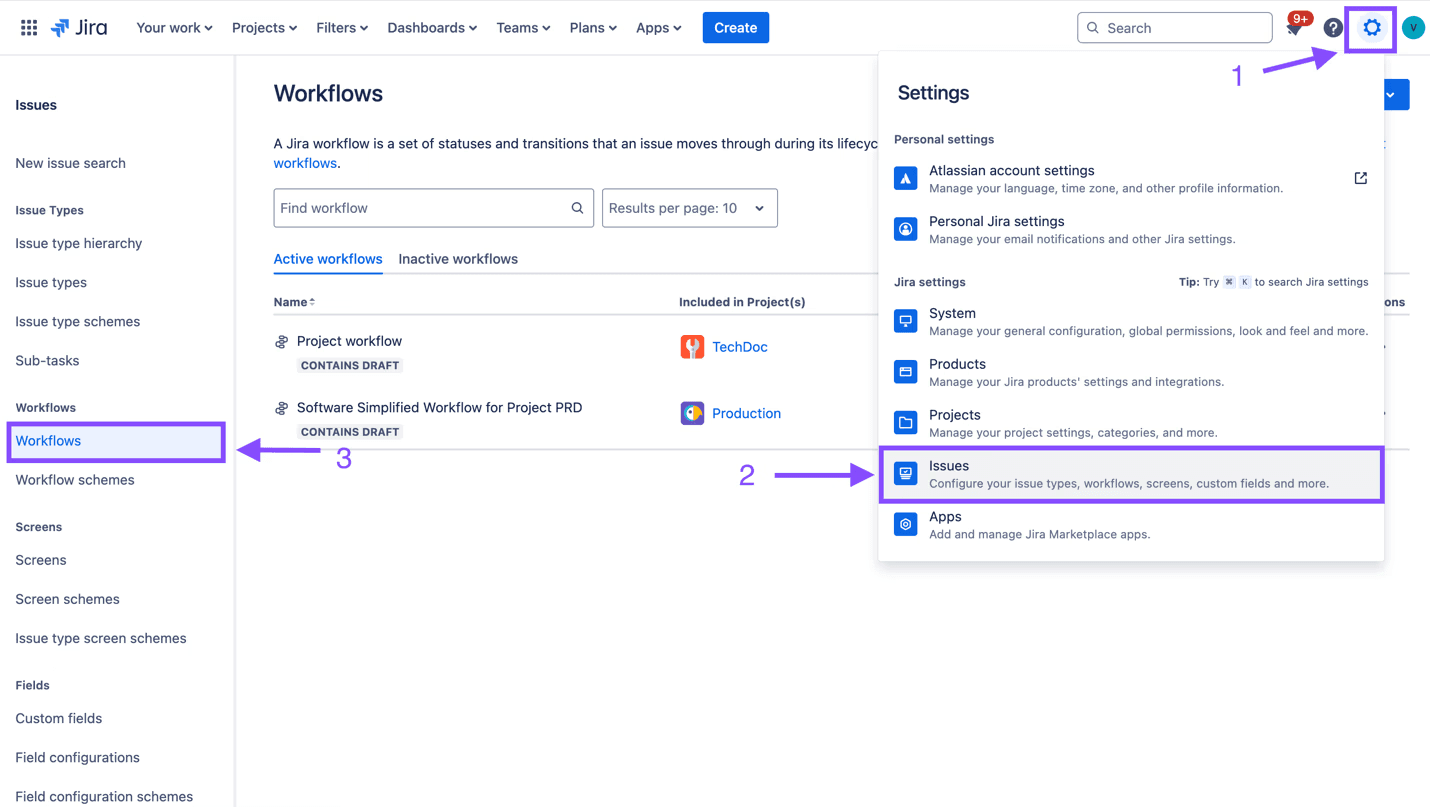Click the Issues icon in Settings panel
This screenshot has width=1430, height=807.
906,472
